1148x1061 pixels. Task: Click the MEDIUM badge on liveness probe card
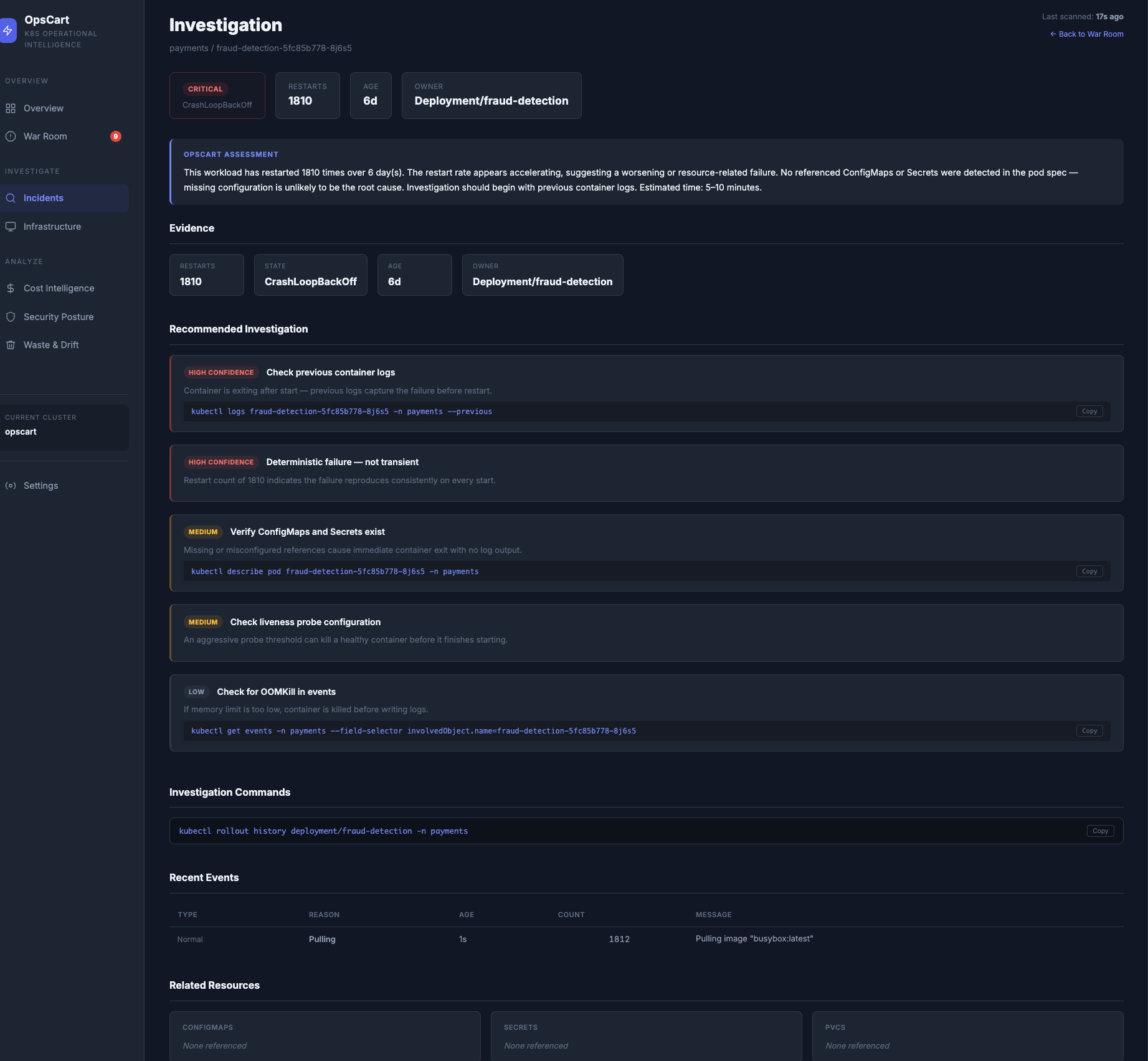coord(203,622)
